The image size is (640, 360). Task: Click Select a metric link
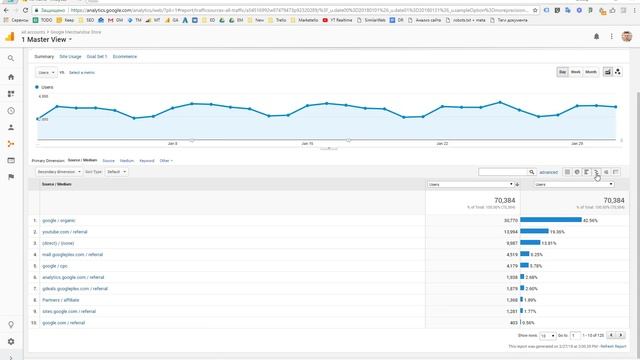tap(82, 73)
